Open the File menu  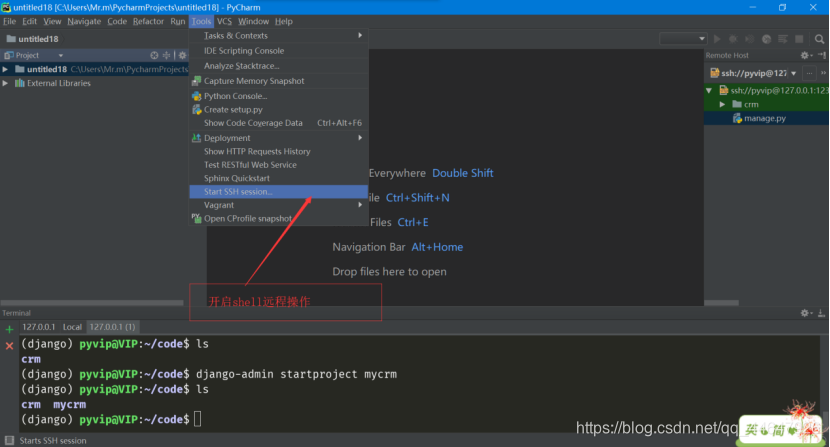(10, 21)
